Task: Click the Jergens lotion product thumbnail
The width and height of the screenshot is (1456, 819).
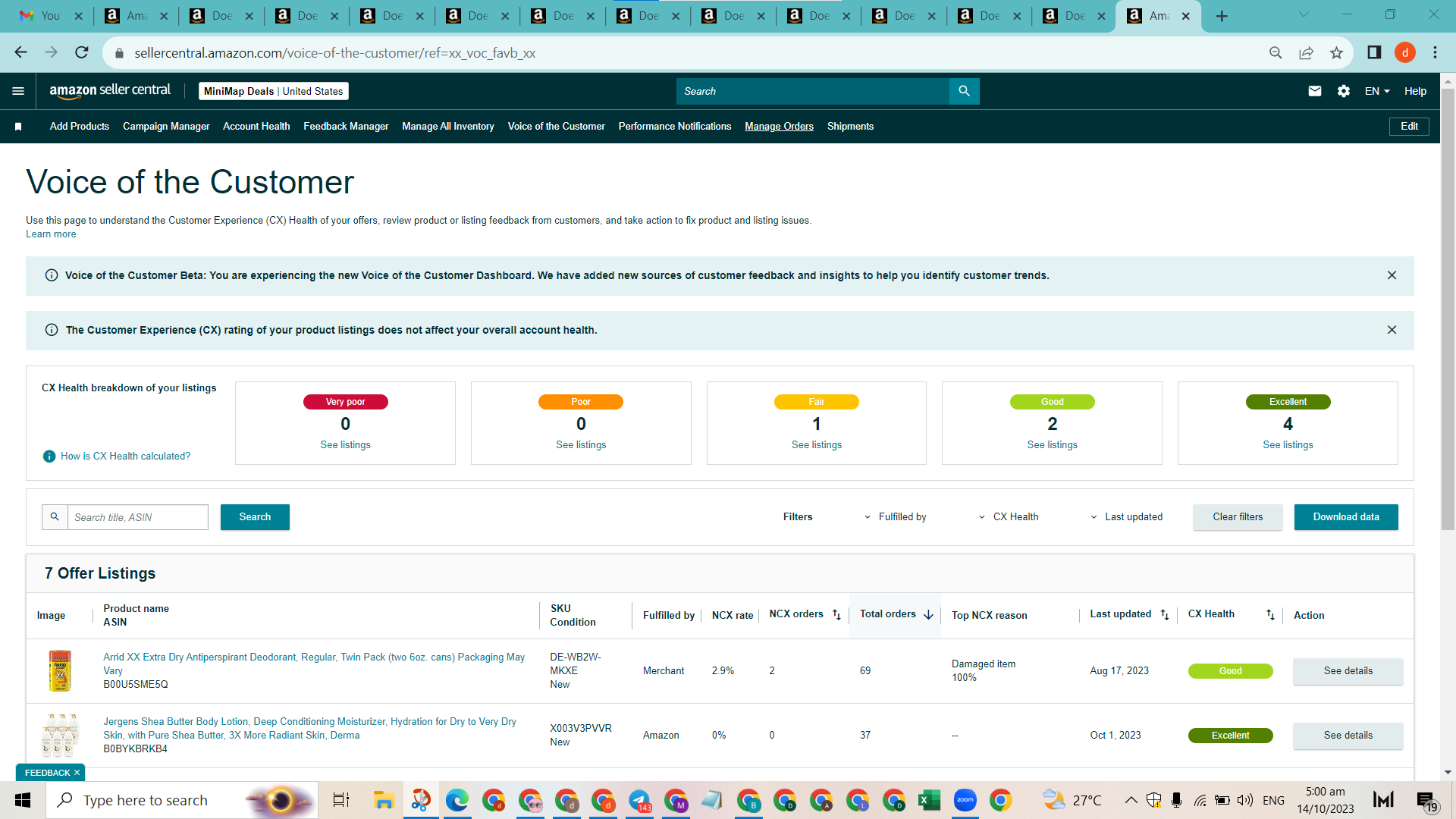Action: click(x=60, y=736)
